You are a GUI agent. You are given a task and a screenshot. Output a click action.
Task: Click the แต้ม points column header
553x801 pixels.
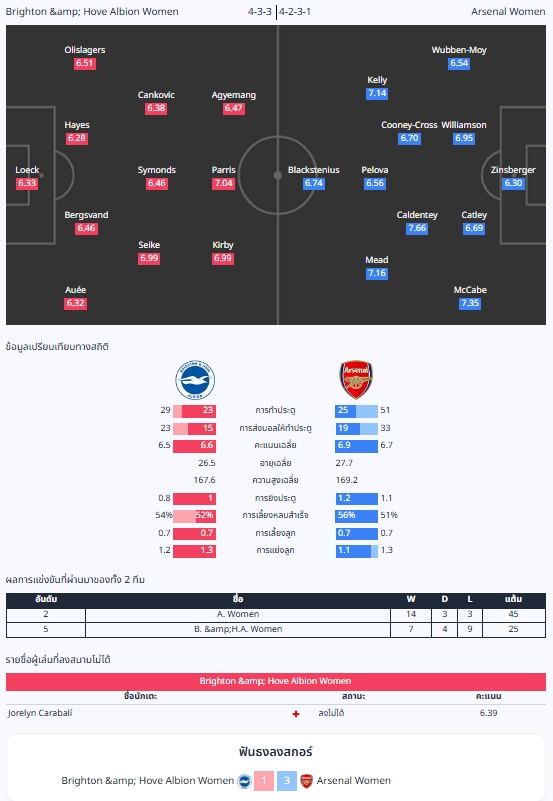[x=514, y=600]
